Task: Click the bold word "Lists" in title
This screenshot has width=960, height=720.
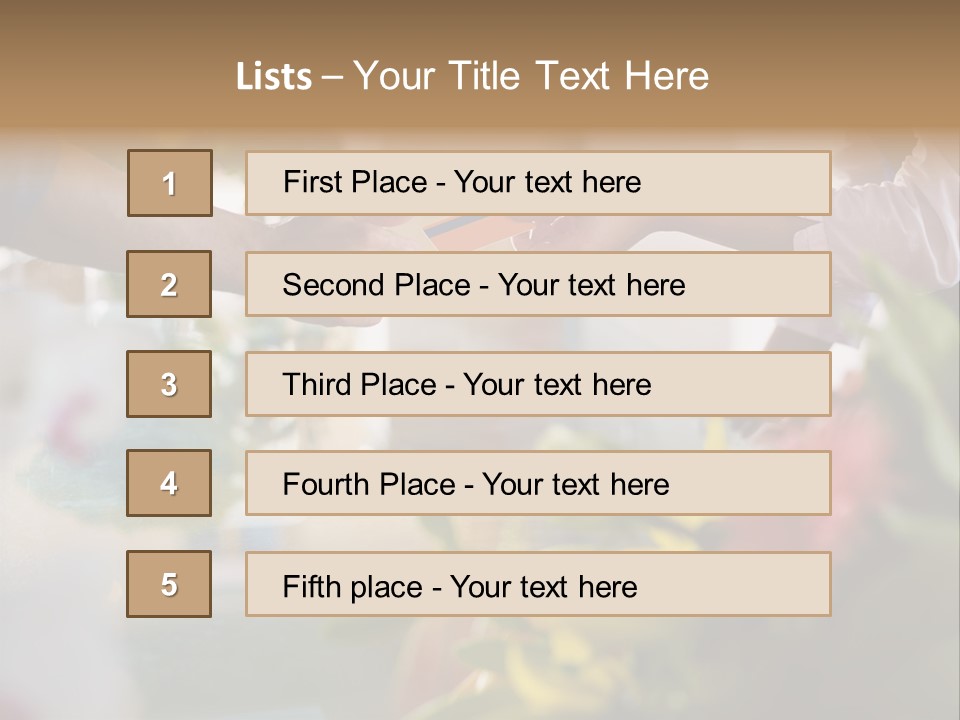Action: (273, 77)
